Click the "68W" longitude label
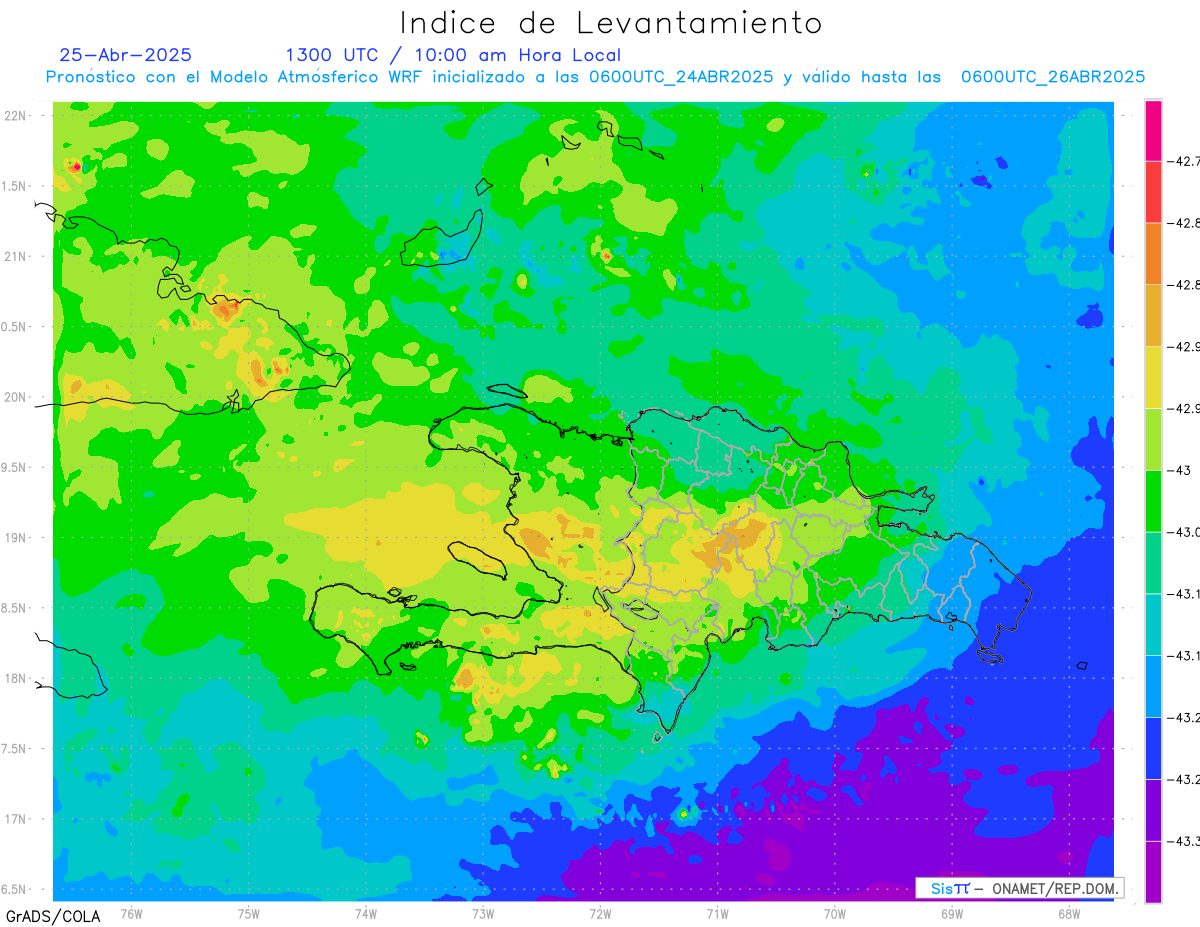This screenshot has height=927, width=1200. click(x=1069, y=913)
